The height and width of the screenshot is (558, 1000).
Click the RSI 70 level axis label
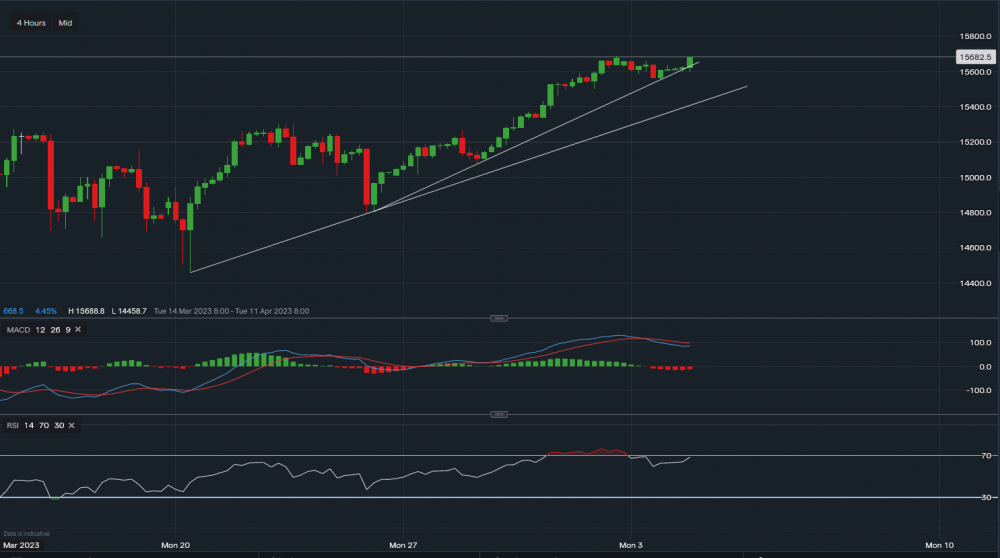click(x=987, y=456)
